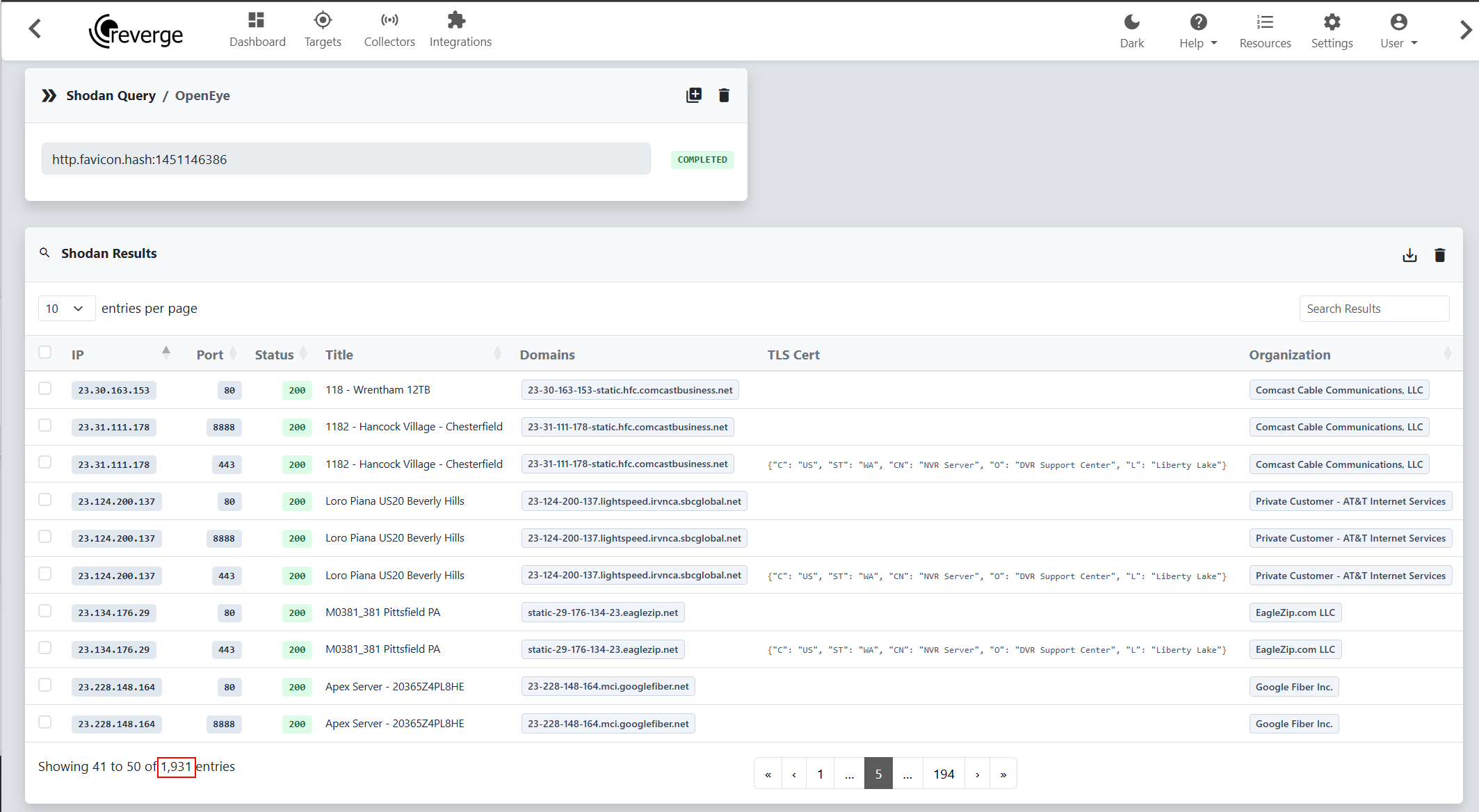Delete the Shodan query with trash icon

[x=724, y=95]
